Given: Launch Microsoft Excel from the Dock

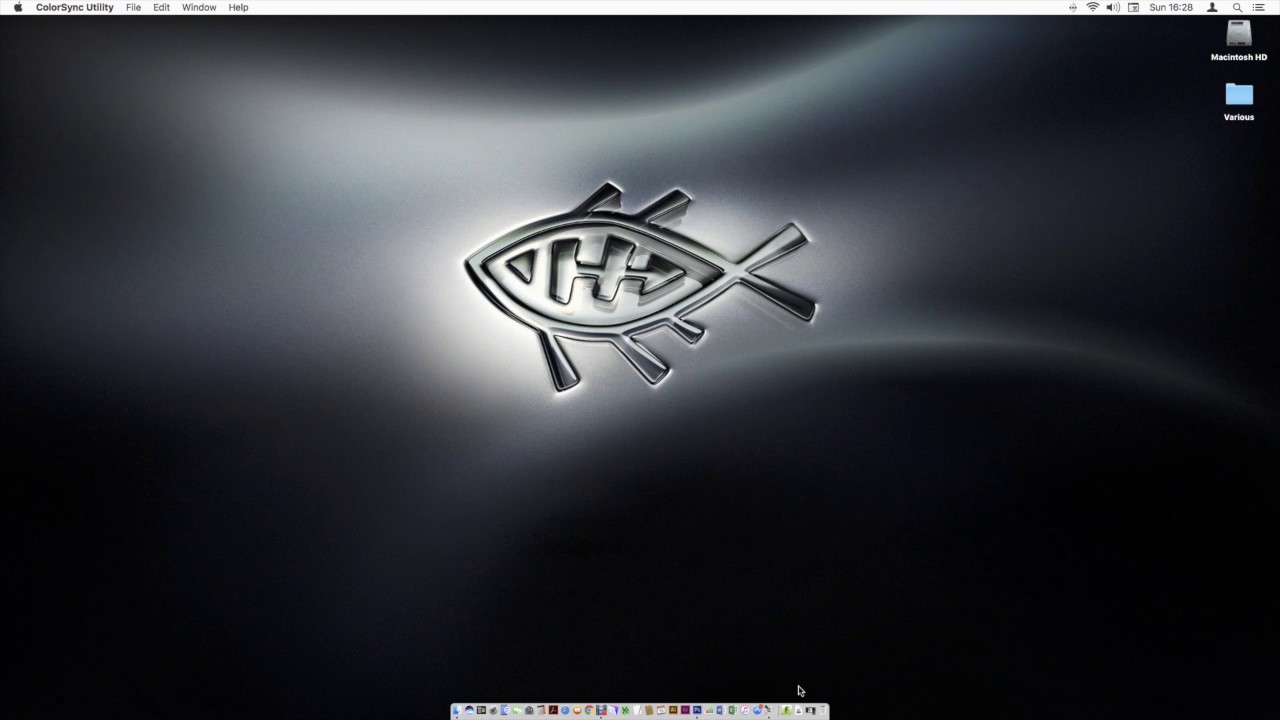Looking at the screenshot, I should pos(733,710).
